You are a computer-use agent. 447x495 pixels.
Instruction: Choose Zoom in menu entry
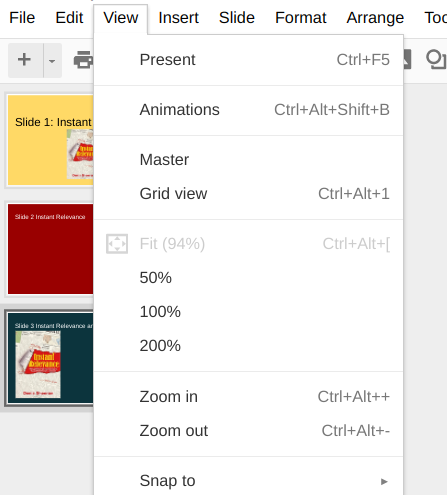pos(248,397)
